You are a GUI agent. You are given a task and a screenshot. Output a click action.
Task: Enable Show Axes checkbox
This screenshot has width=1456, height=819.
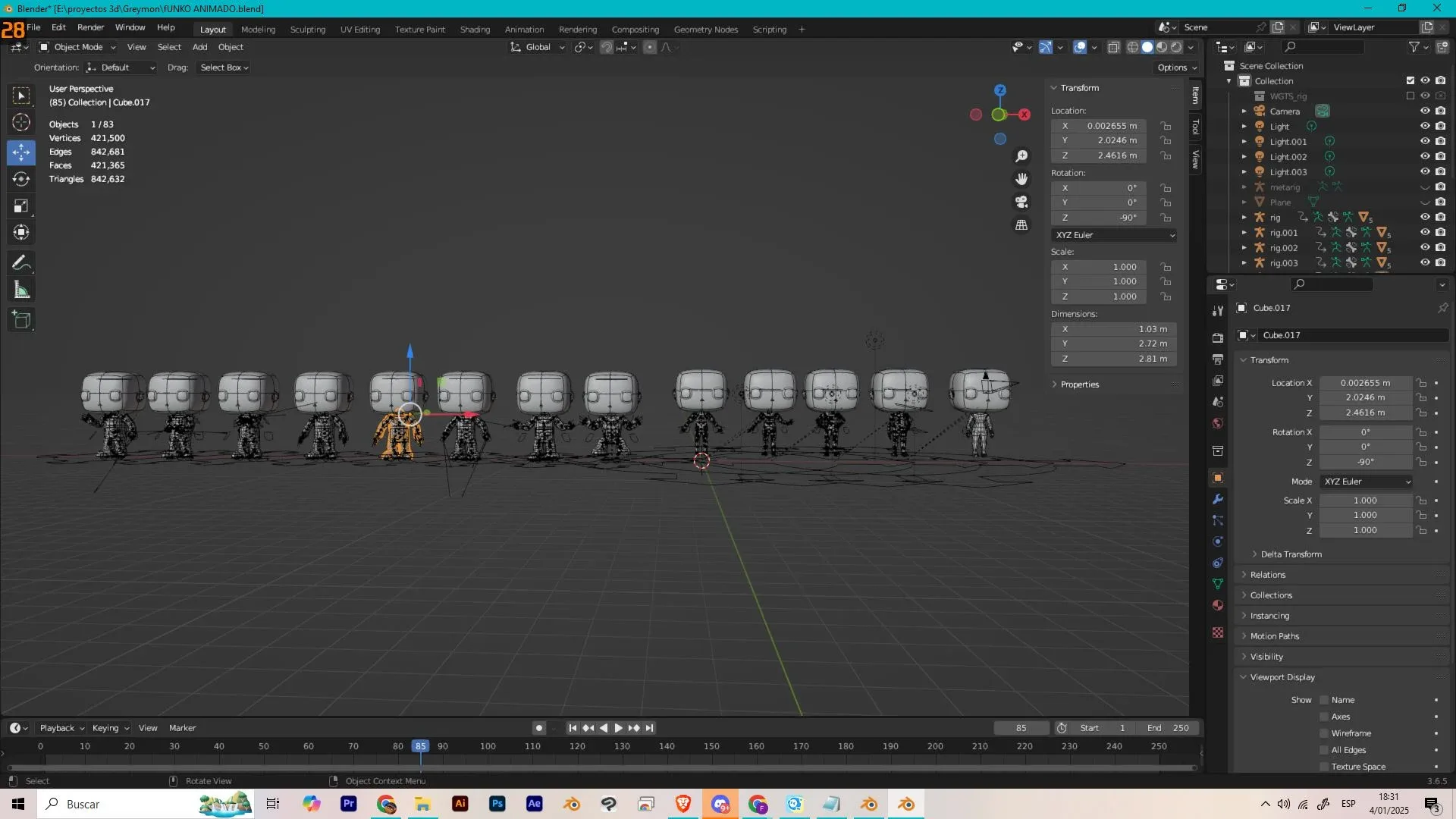pos(1324,717)
